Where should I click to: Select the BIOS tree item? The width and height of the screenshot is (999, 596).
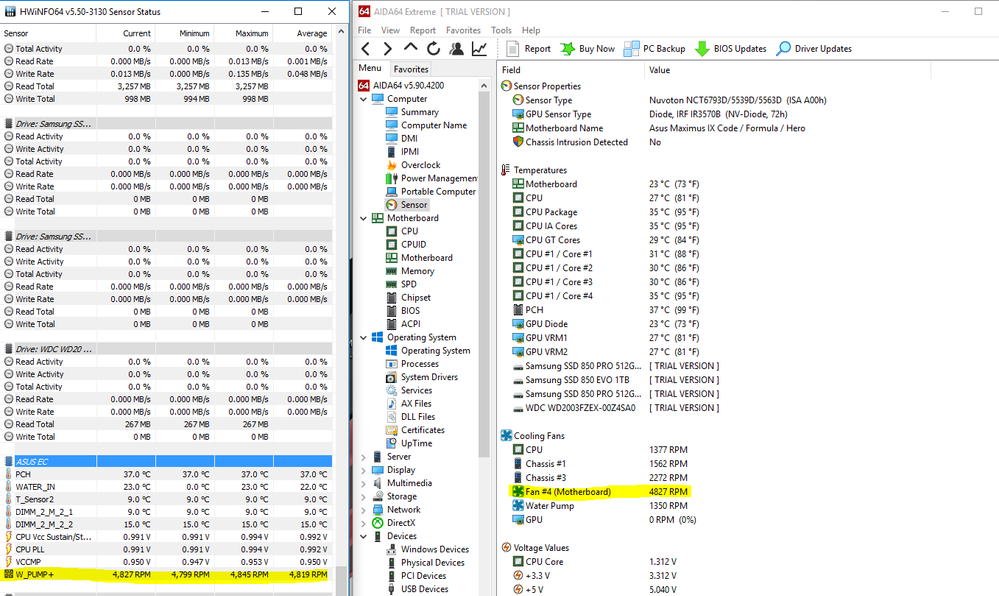410,311
